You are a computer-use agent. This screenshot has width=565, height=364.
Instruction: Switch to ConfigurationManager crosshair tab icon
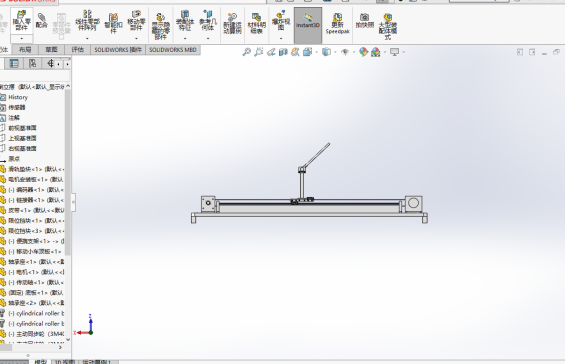(50, 64)
